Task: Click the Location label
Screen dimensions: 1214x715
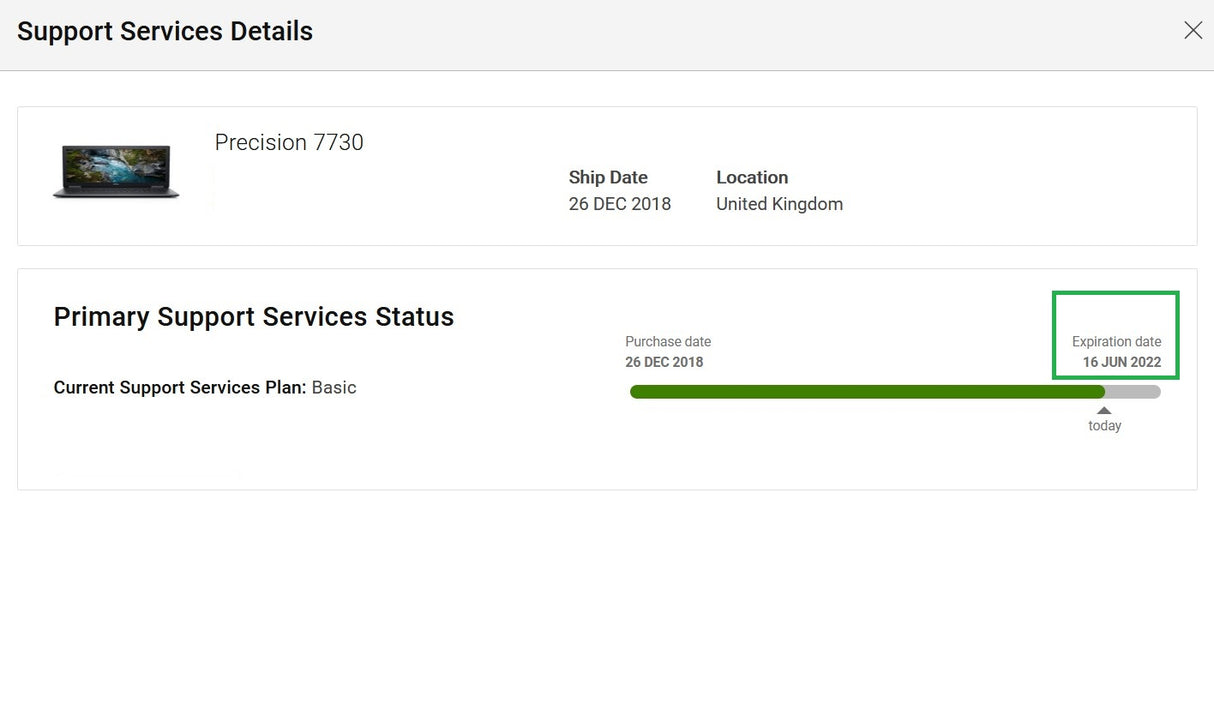Action: 752,177
